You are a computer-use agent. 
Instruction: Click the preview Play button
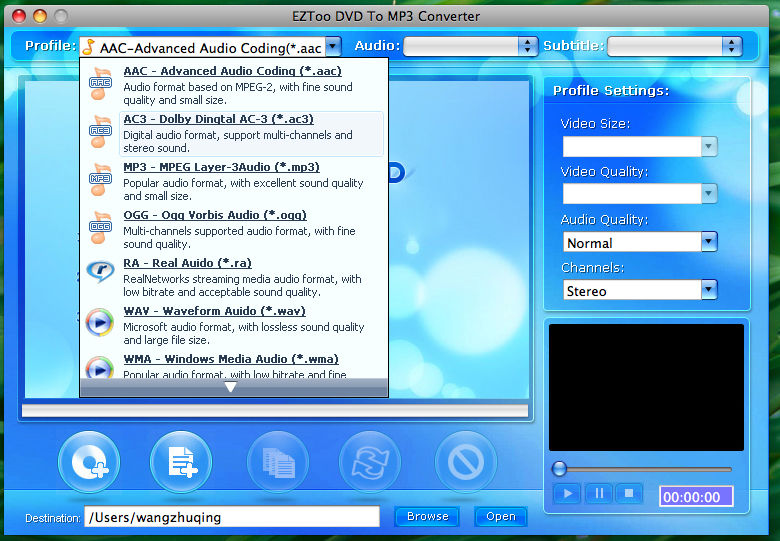pos(568,494)
